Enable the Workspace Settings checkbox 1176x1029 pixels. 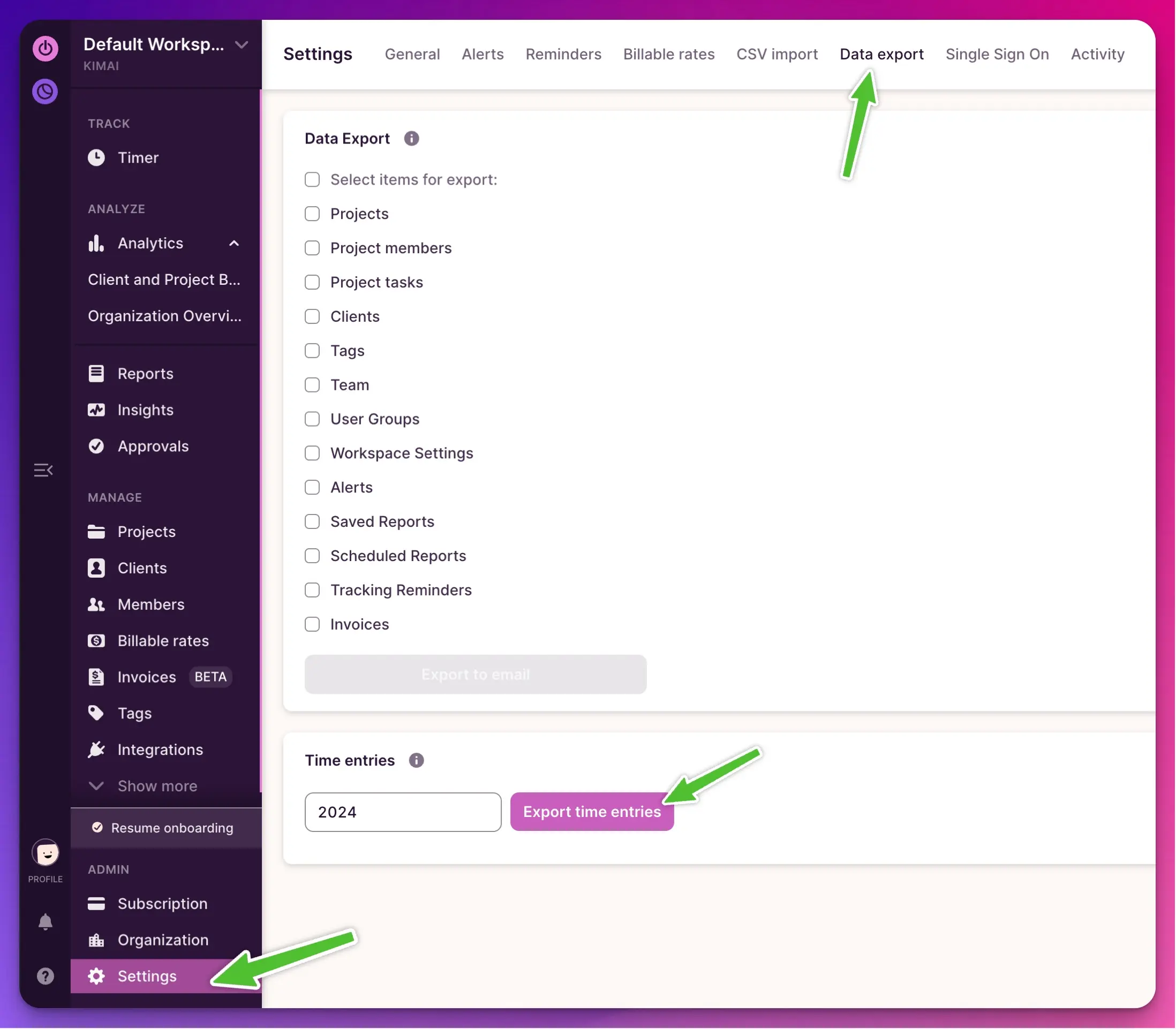click(312, 453)
